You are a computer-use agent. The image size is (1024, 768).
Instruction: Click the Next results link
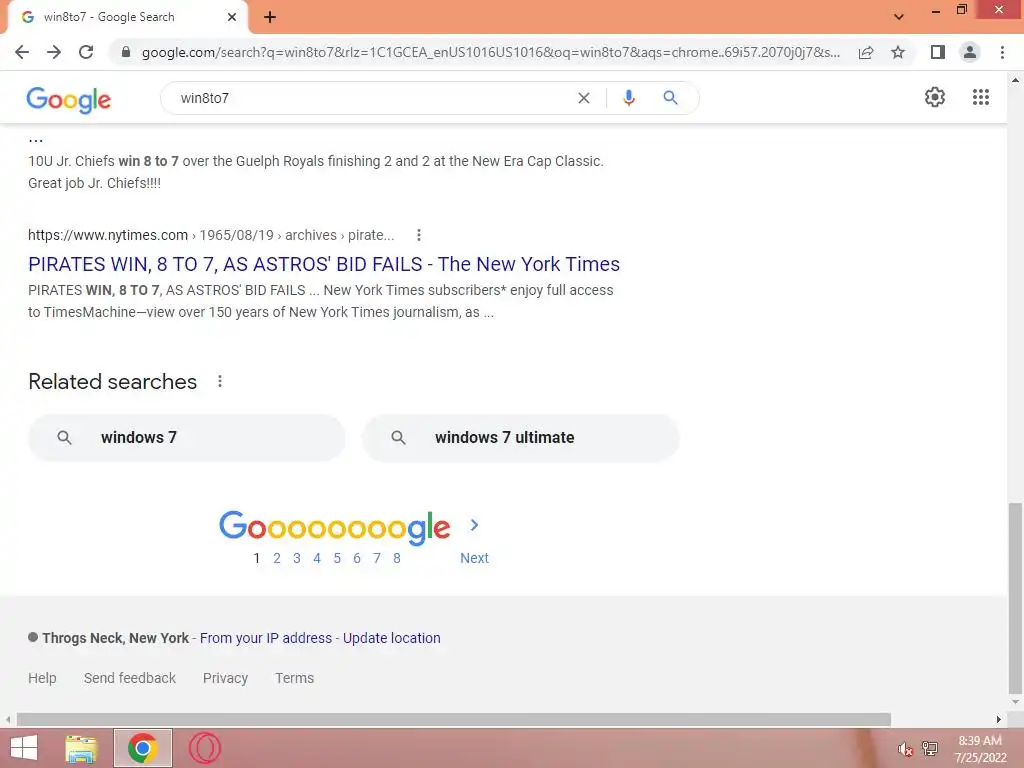[x=474, y=558]
